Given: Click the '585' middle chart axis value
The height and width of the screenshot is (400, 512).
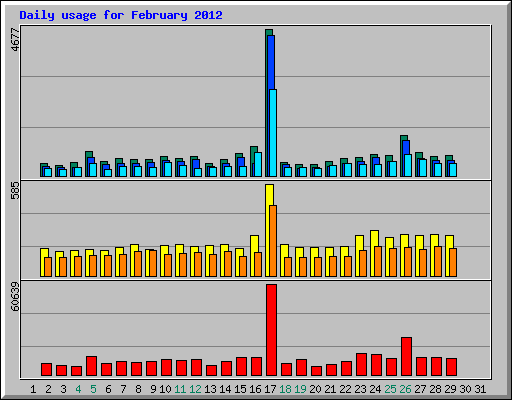Looking at the screenshot, I should point(15,191).
